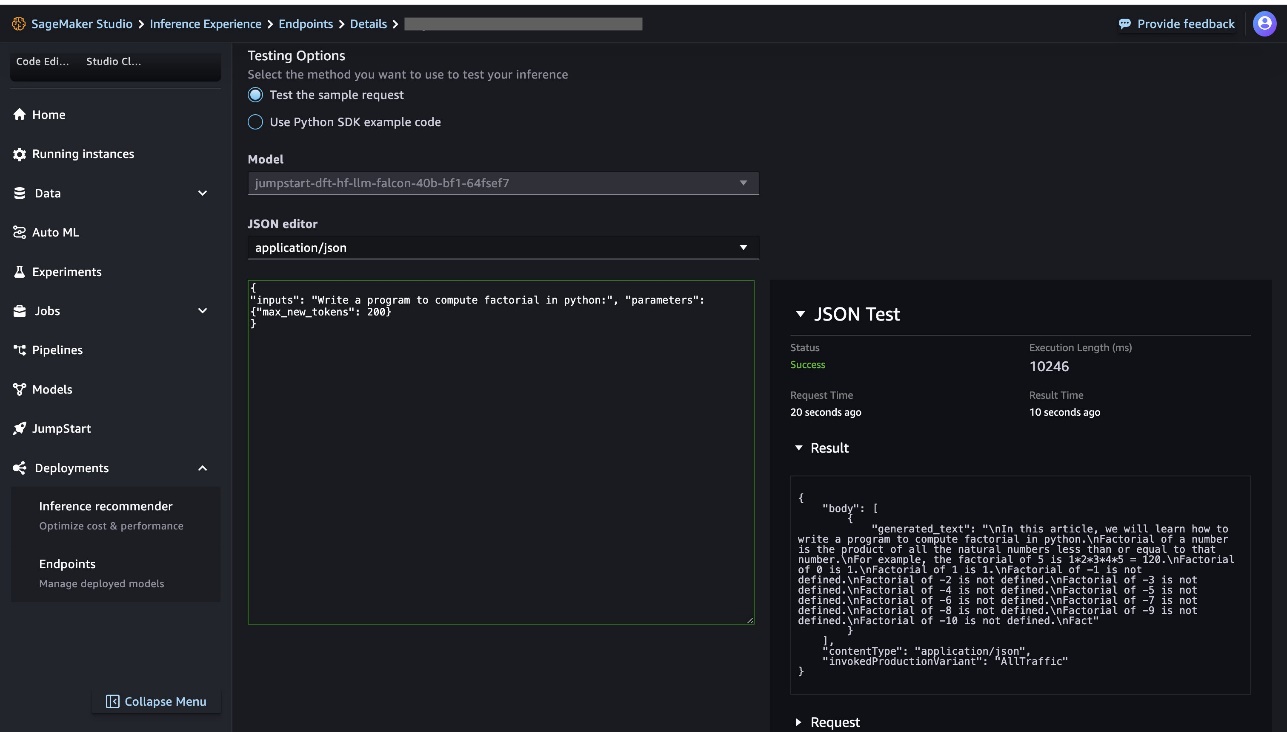The height and width of the screenshot is (732, 1287).
Task: Collapse the Deployments section chevron
Action: tap(202, 468)
